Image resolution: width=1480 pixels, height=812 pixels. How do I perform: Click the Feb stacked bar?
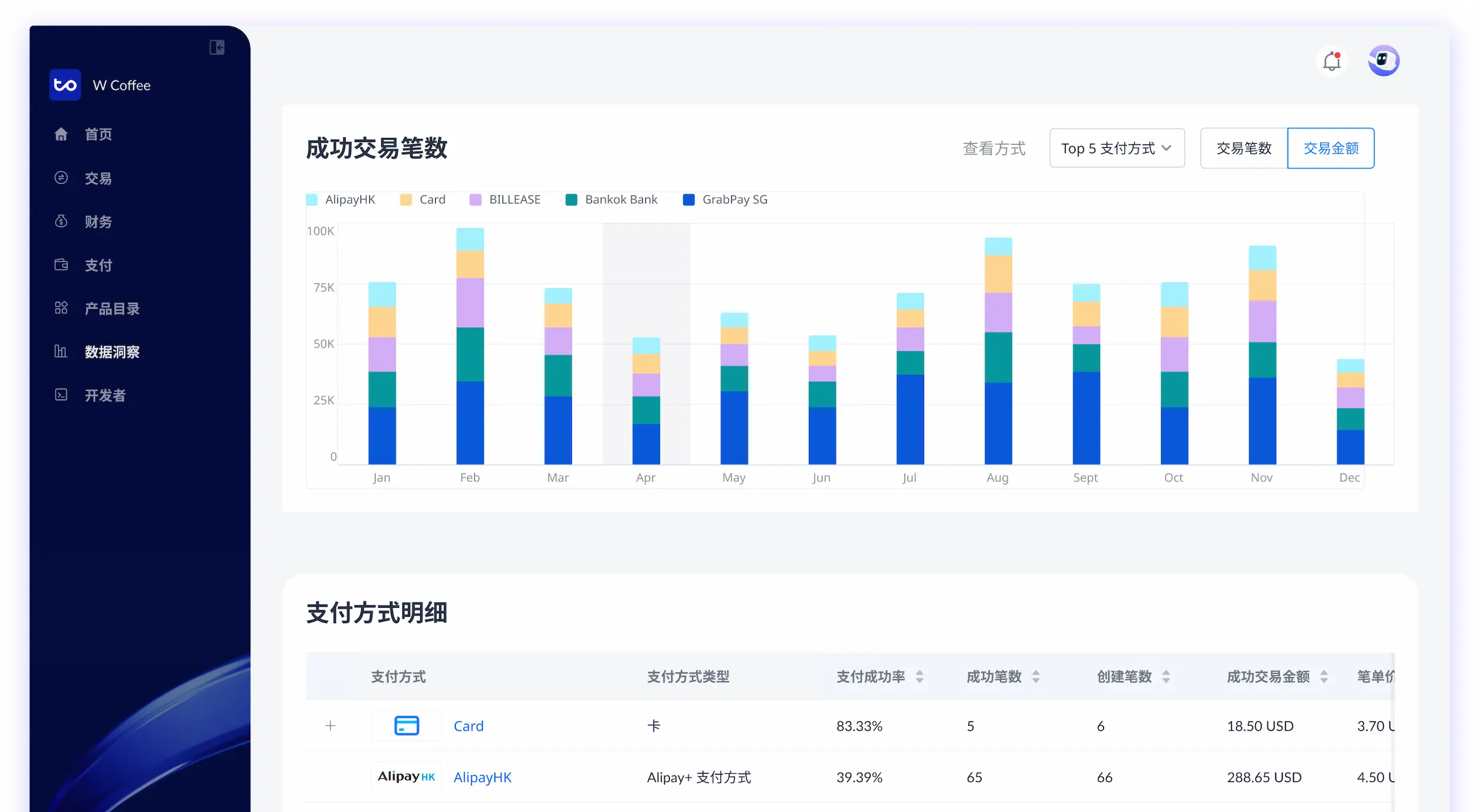470,346
